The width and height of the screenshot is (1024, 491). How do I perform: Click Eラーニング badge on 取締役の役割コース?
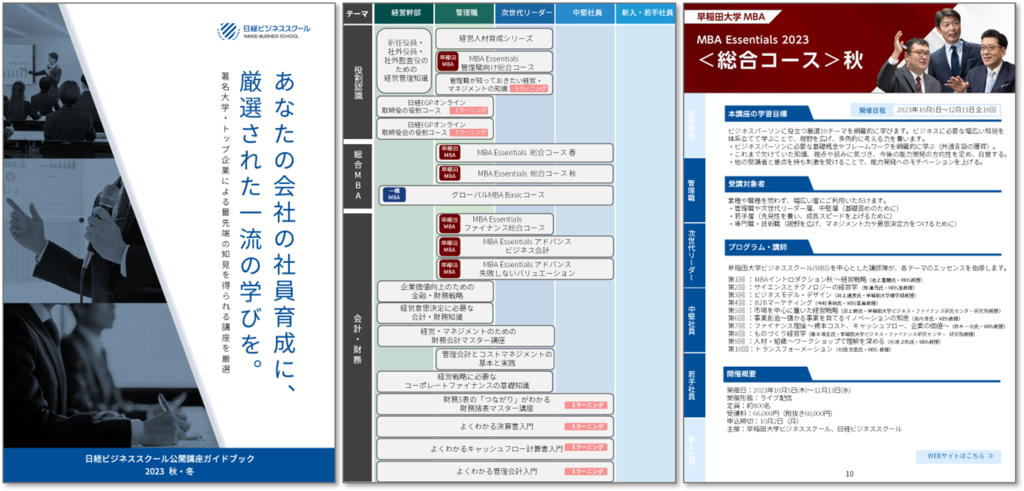(469, 111)
